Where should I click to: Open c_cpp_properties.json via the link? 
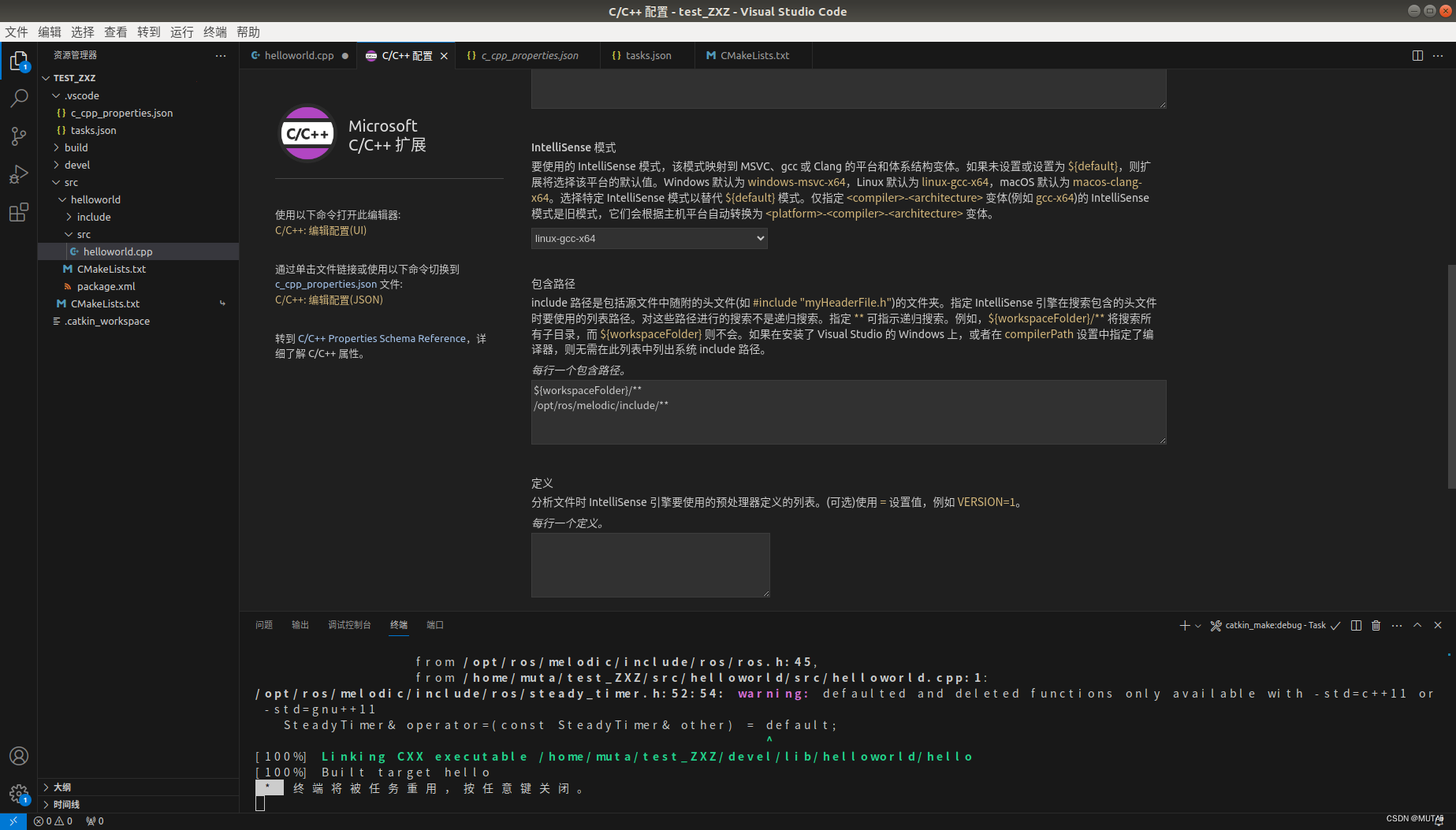325,285
